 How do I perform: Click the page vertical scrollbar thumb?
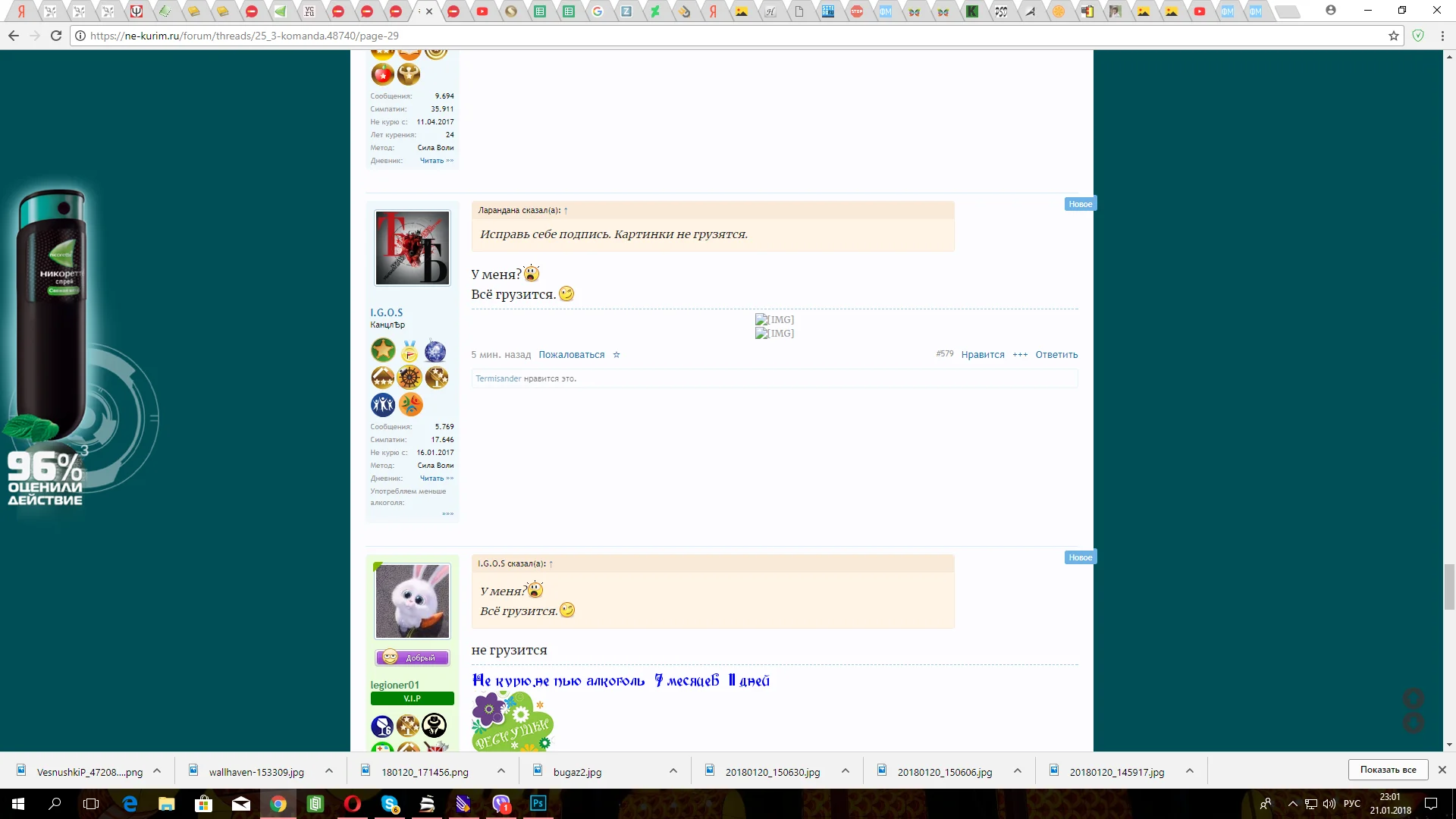[1449, 586]
